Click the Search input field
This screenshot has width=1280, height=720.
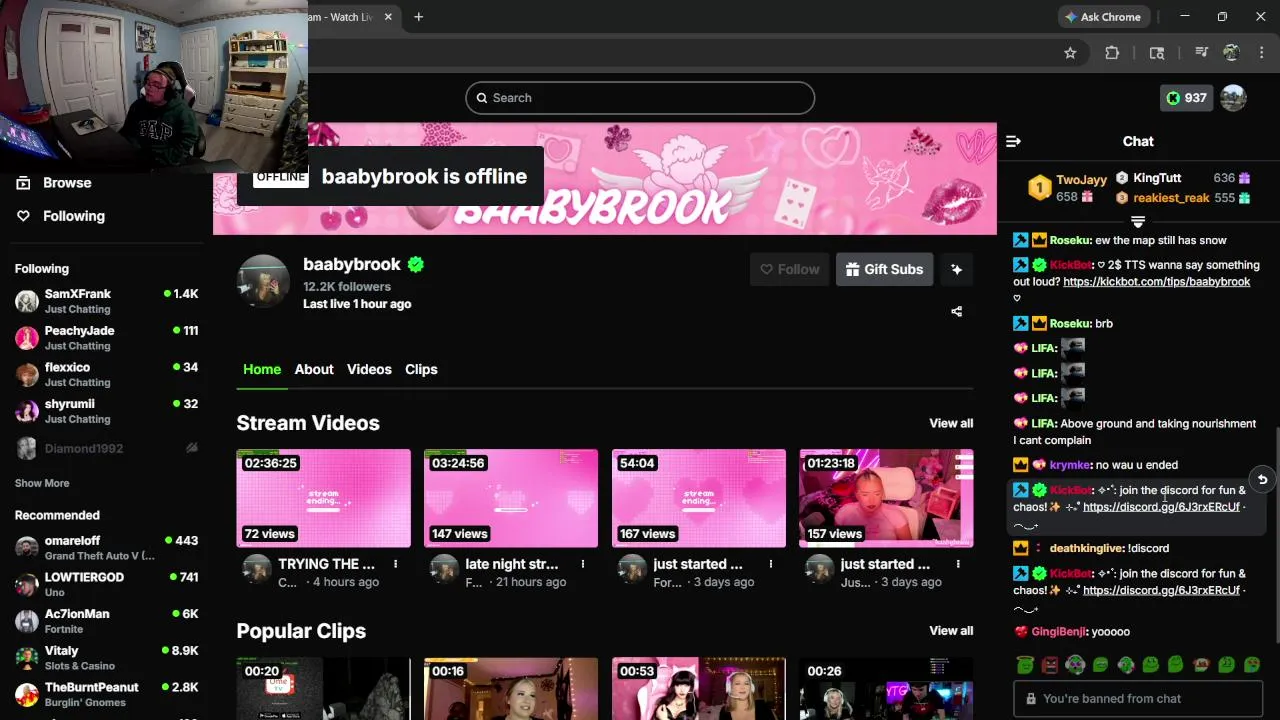640,98
